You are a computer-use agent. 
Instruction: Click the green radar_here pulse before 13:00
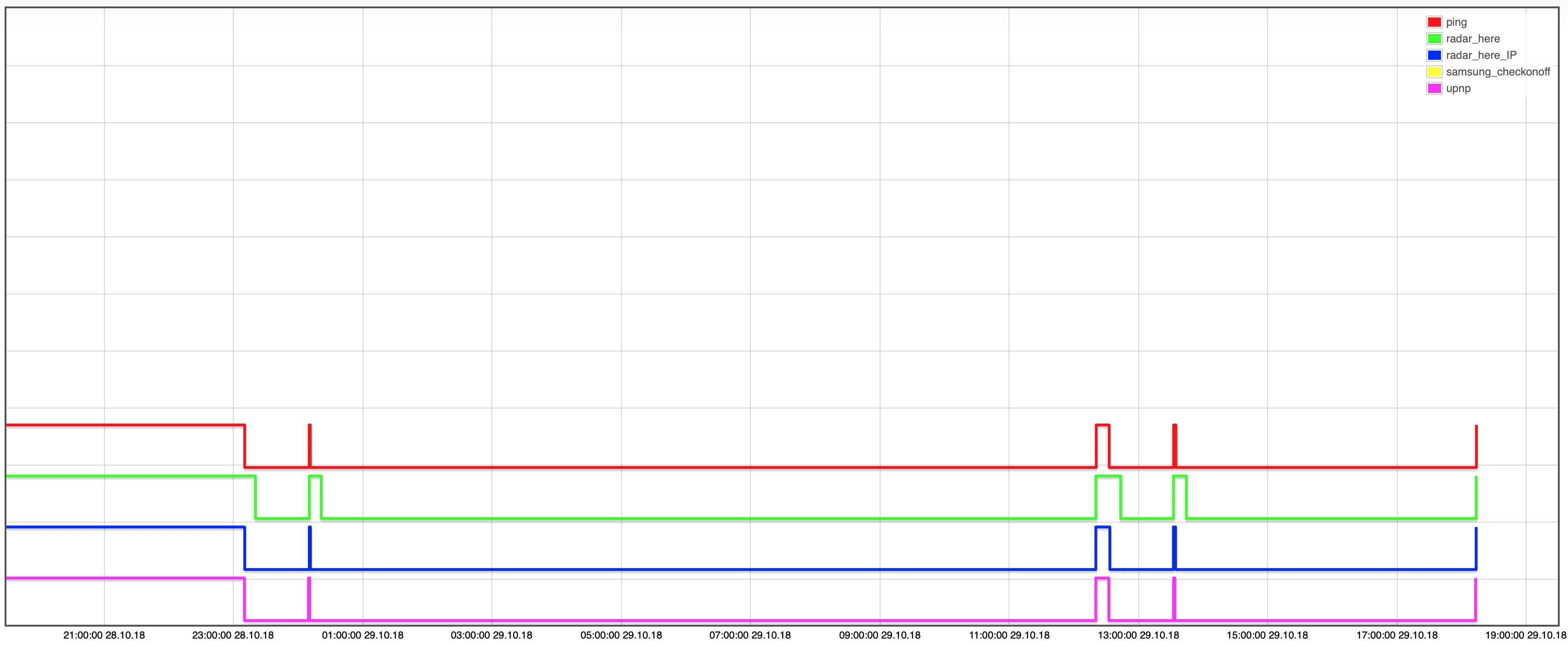tap(1108, 477)
